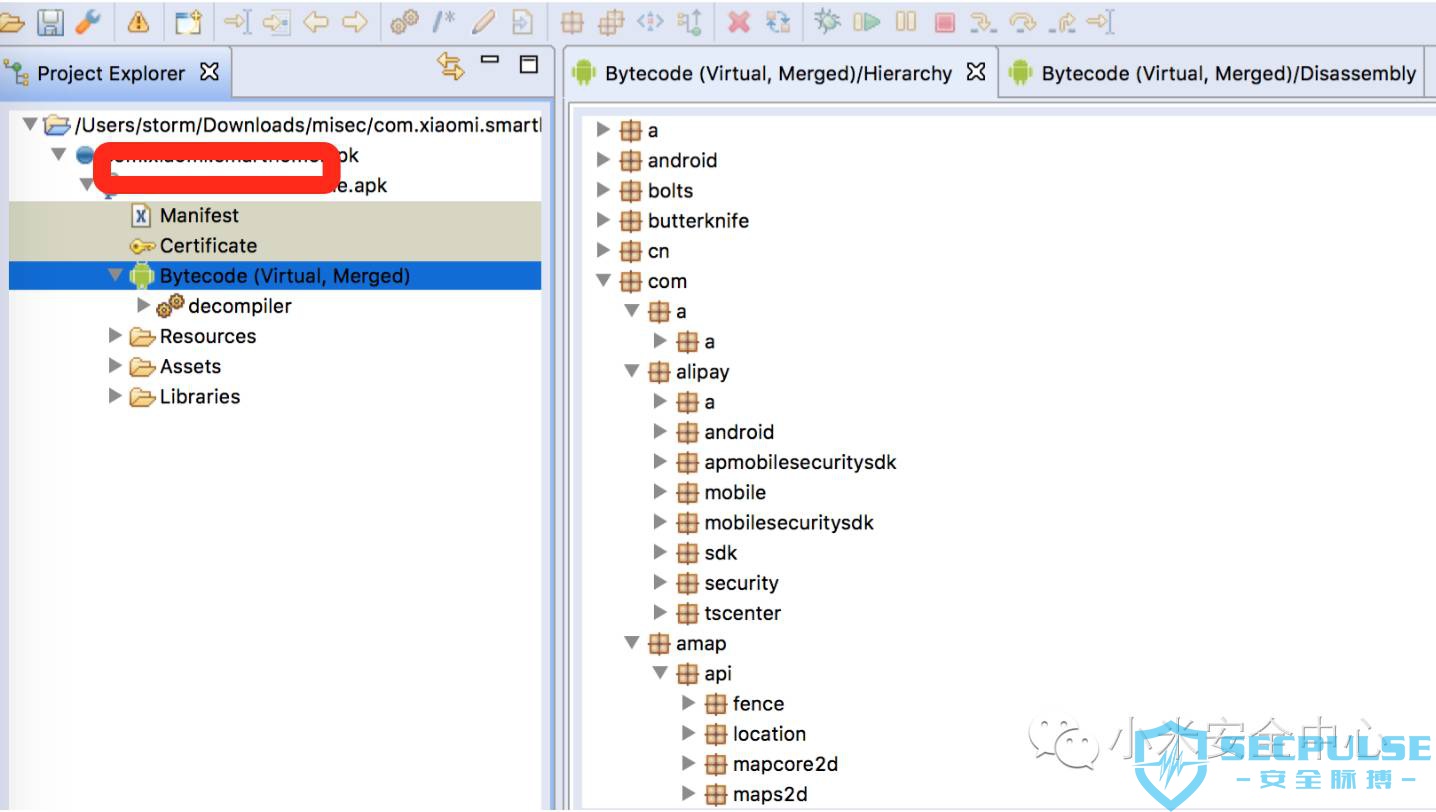Click the jump-to-address arrow bracket icon
Image resolution: width=1436 pixels, height=812 pixels.
[238, 21]
